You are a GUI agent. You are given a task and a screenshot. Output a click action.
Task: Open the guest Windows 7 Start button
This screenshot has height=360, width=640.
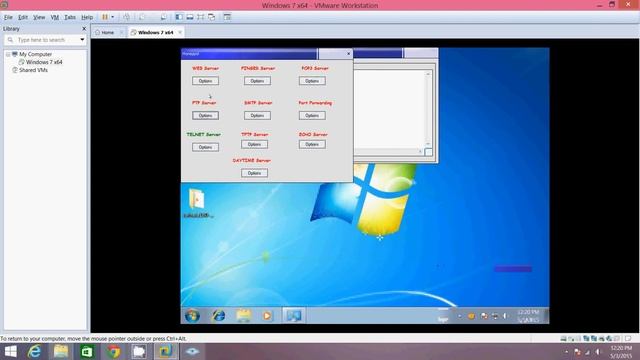(x=192, y=316)
